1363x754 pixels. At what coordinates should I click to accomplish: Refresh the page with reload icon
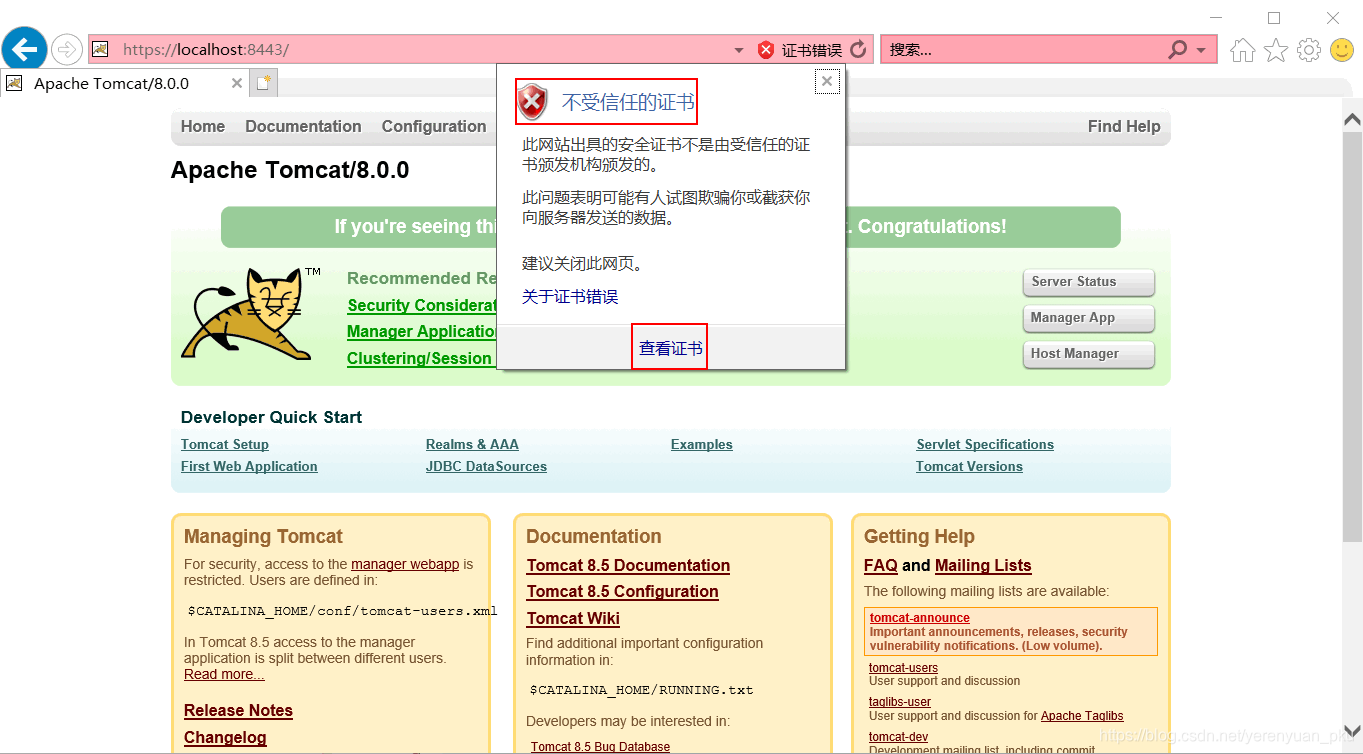pos(858,49)
